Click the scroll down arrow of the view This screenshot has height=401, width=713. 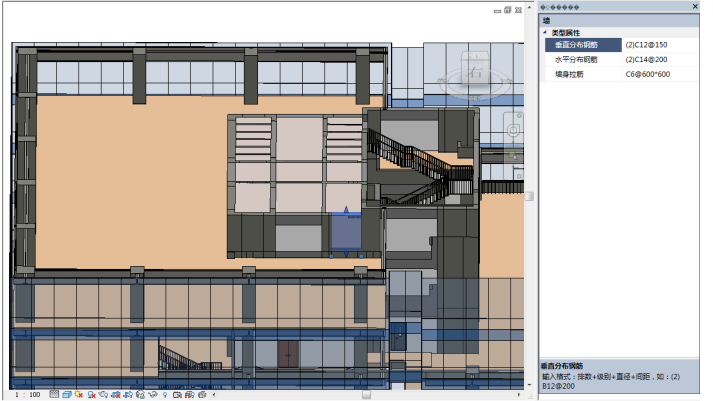click(529, 385)
